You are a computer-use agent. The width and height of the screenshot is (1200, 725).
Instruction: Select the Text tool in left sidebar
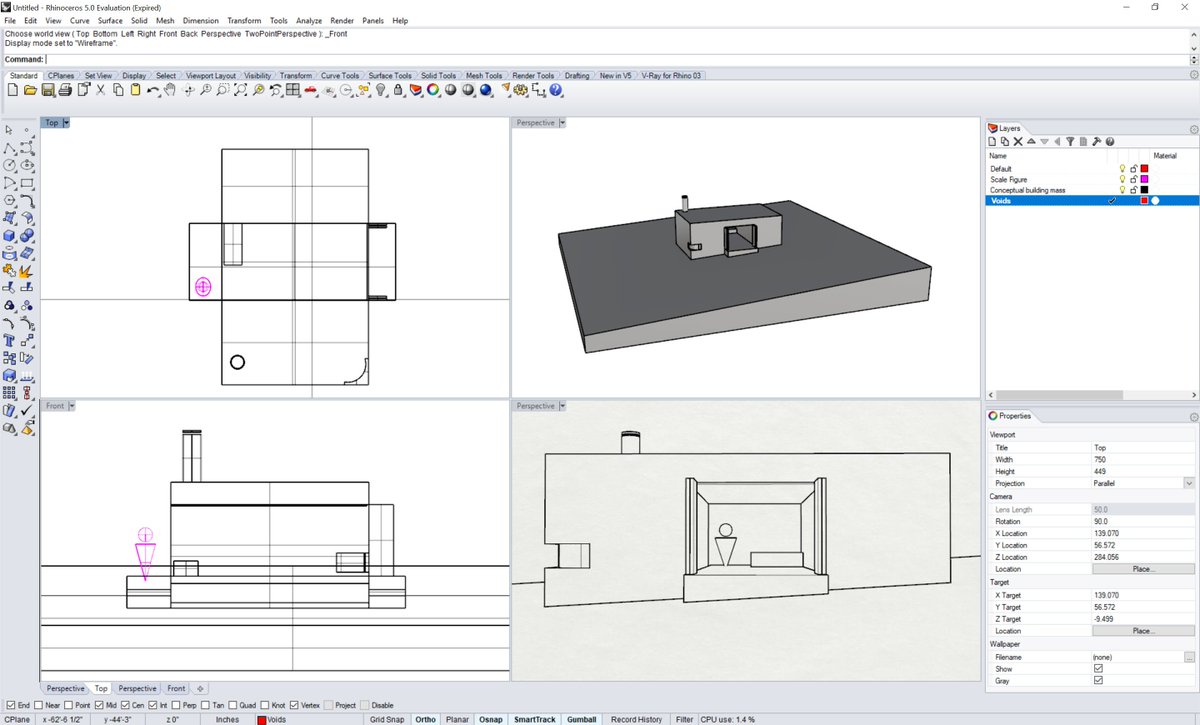[10, 338]
